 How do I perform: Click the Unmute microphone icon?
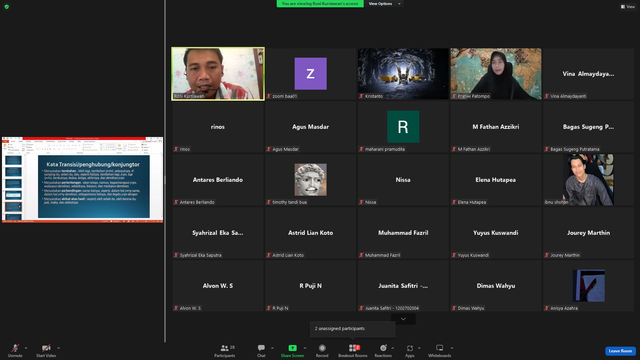[x=15, y=348]
